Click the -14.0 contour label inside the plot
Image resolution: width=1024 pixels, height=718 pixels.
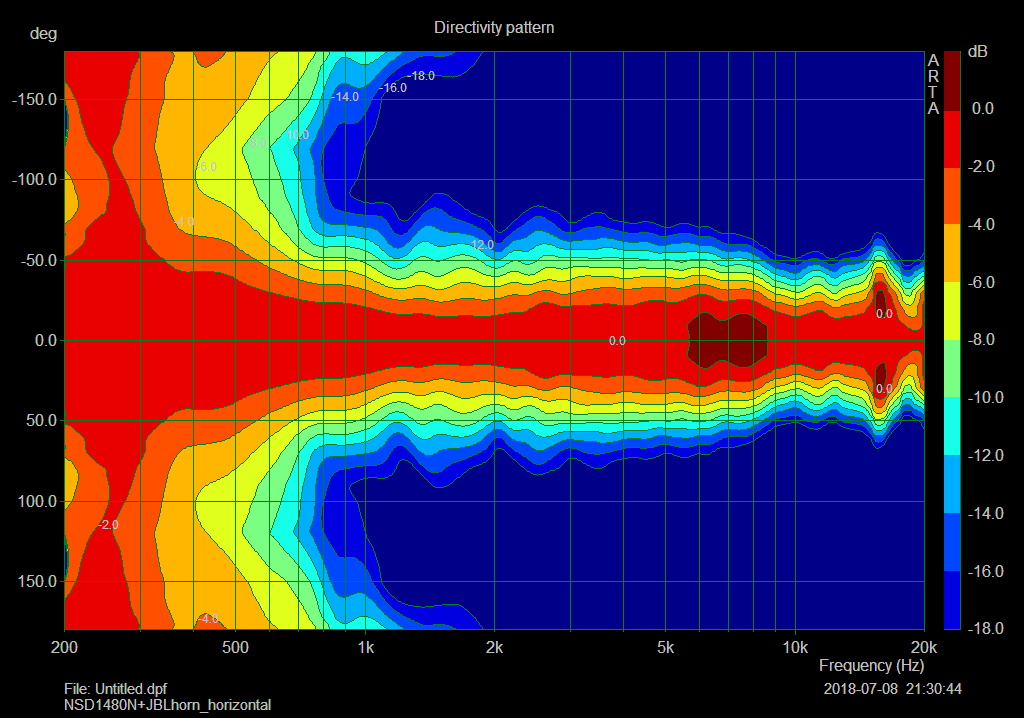click(x=344, y=97)
